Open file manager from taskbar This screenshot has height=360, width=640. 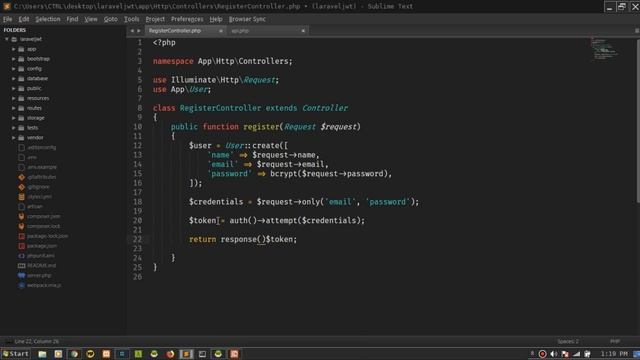[42, 354]
